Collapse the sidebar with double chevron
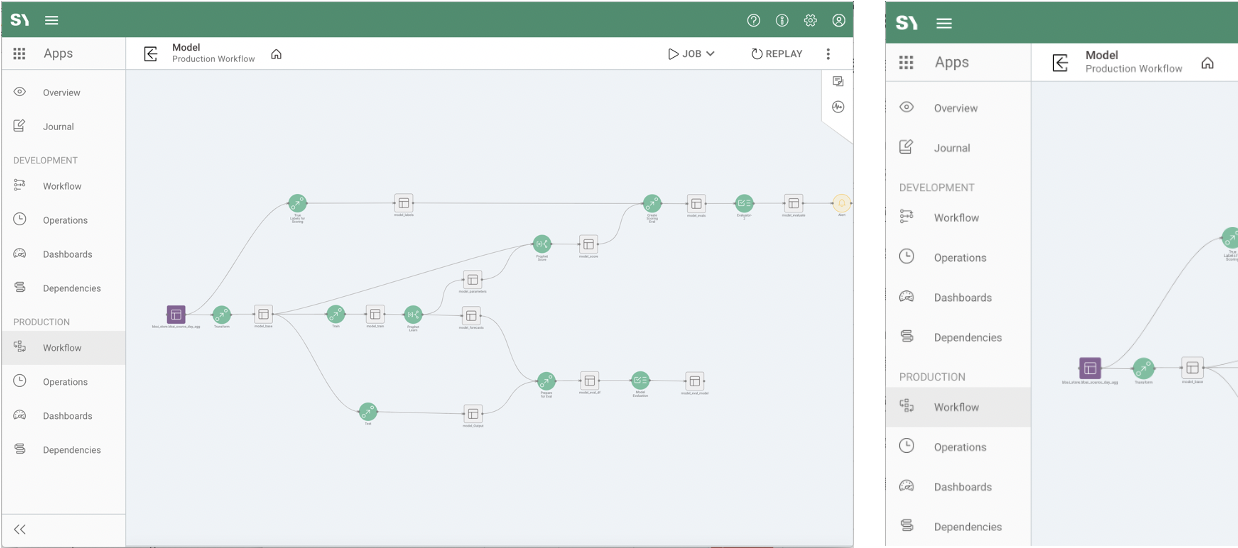Viewport: 1238px width, 548px height. click(x=19, y=530)
